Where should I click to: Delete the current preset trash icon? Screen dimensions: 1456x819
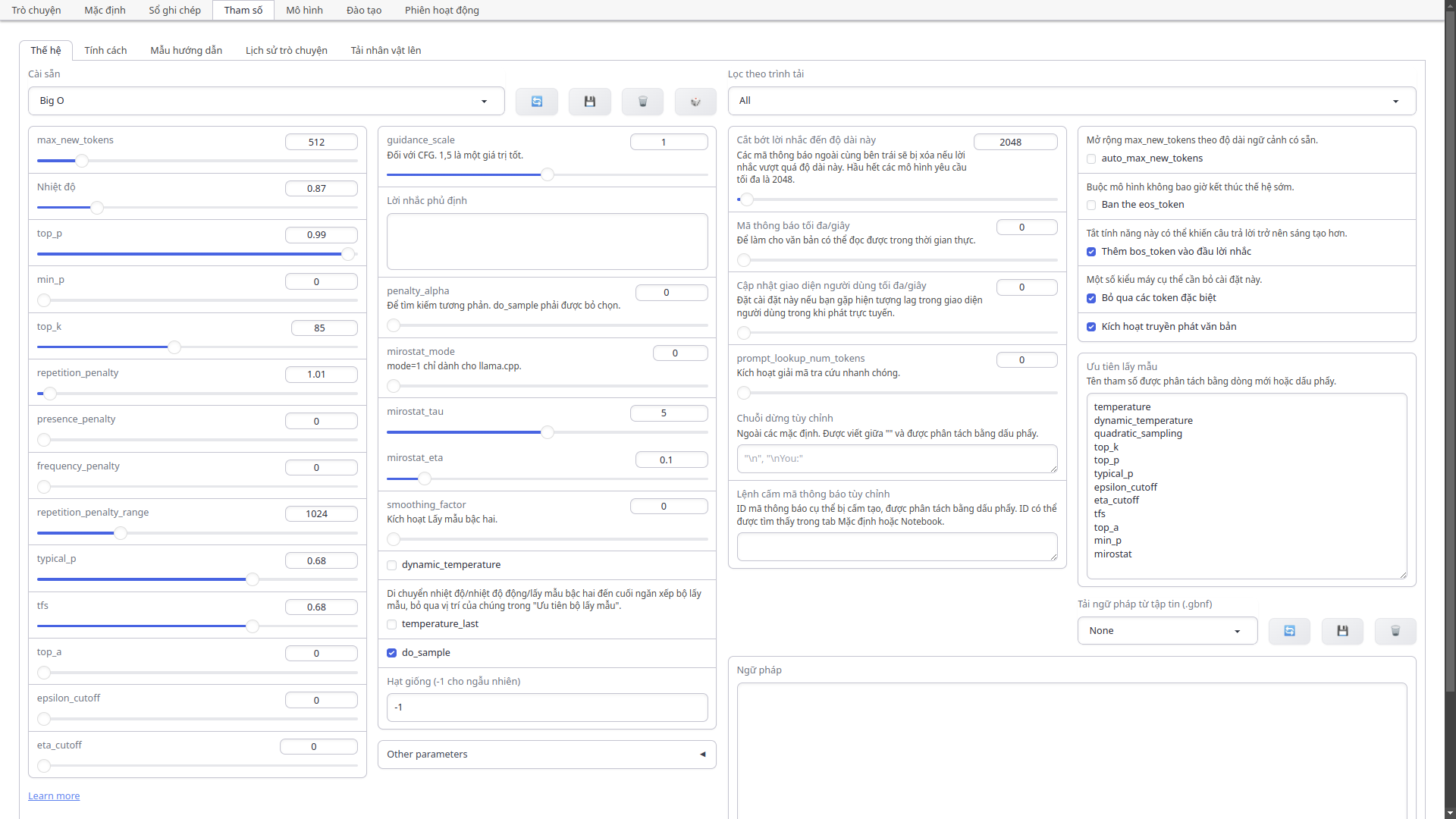(642, 102)
